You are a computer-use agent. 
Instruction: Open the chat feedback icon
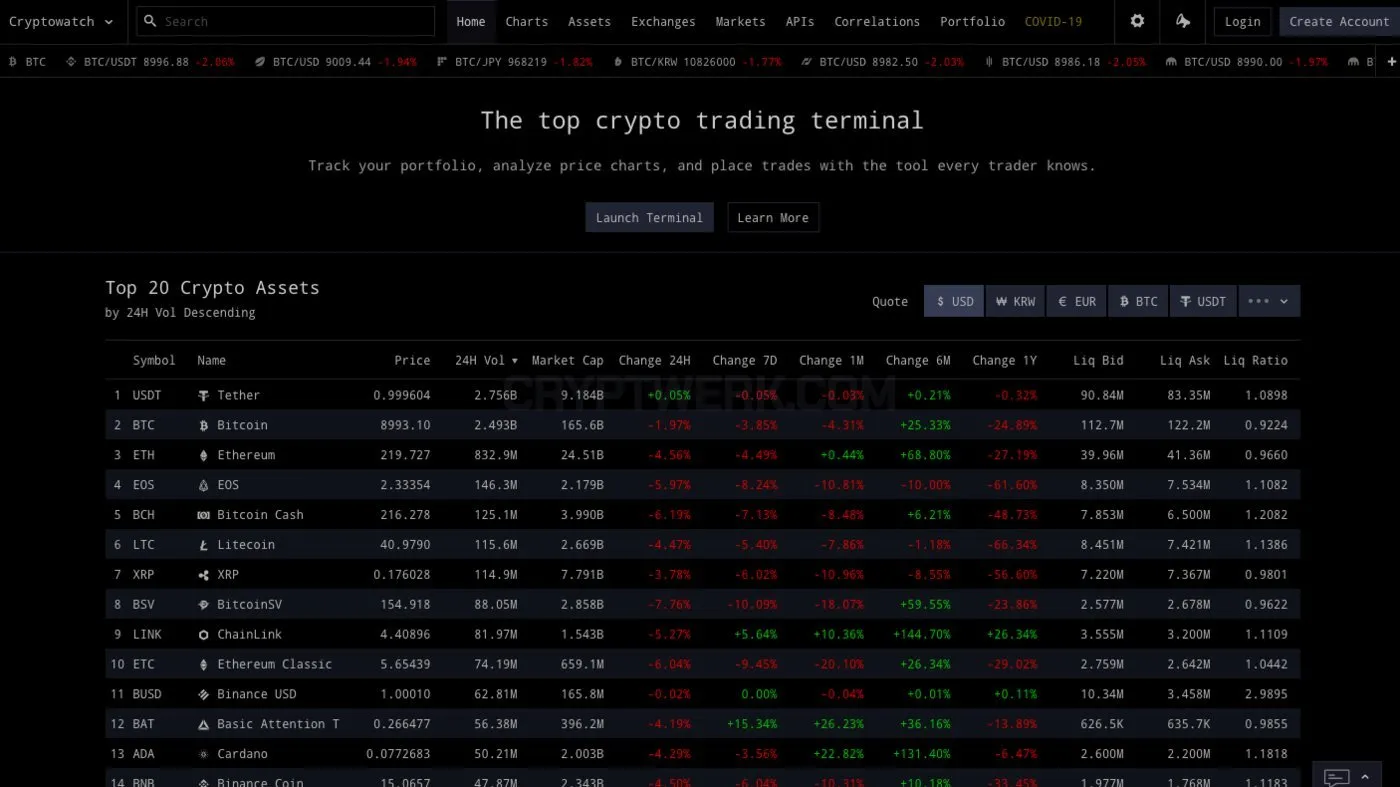tap(1336, 777)
